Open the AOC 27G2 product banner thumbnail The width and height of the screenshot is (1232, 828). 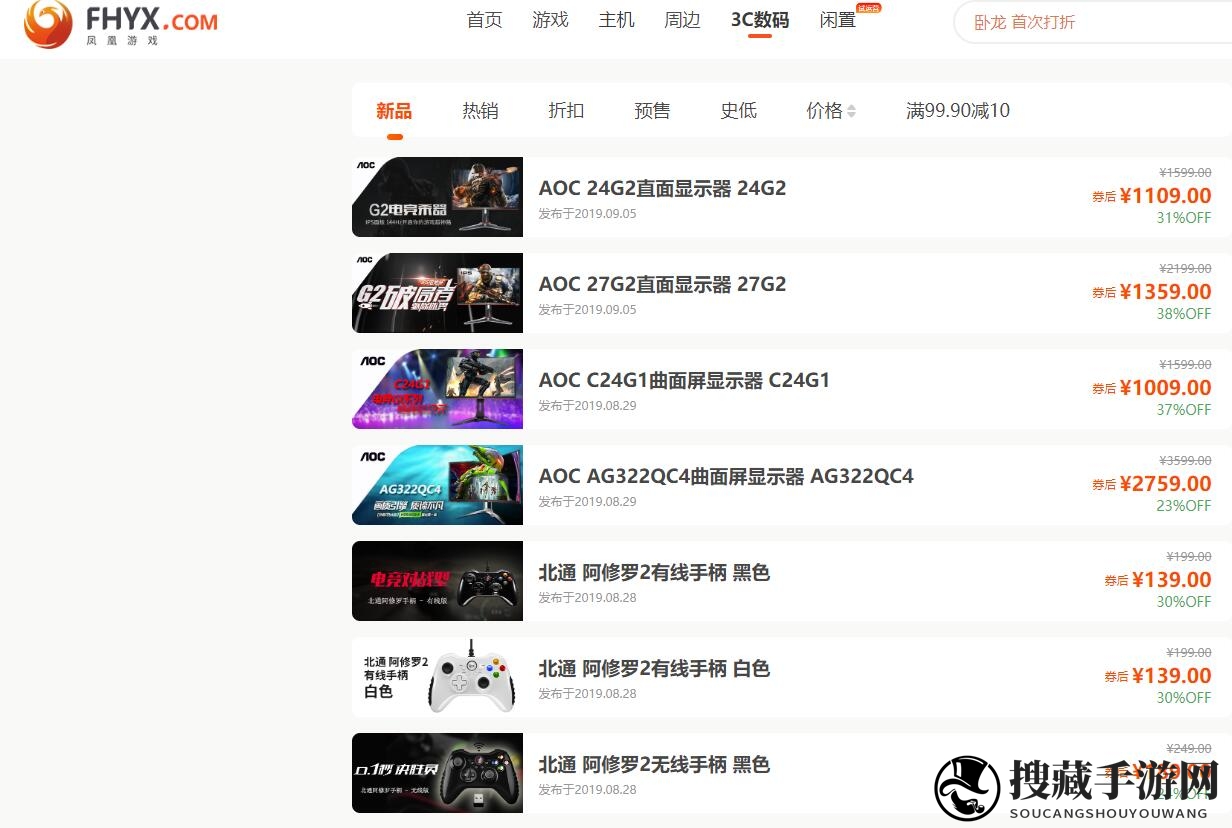pyautogui.click(x=437, y=293)
